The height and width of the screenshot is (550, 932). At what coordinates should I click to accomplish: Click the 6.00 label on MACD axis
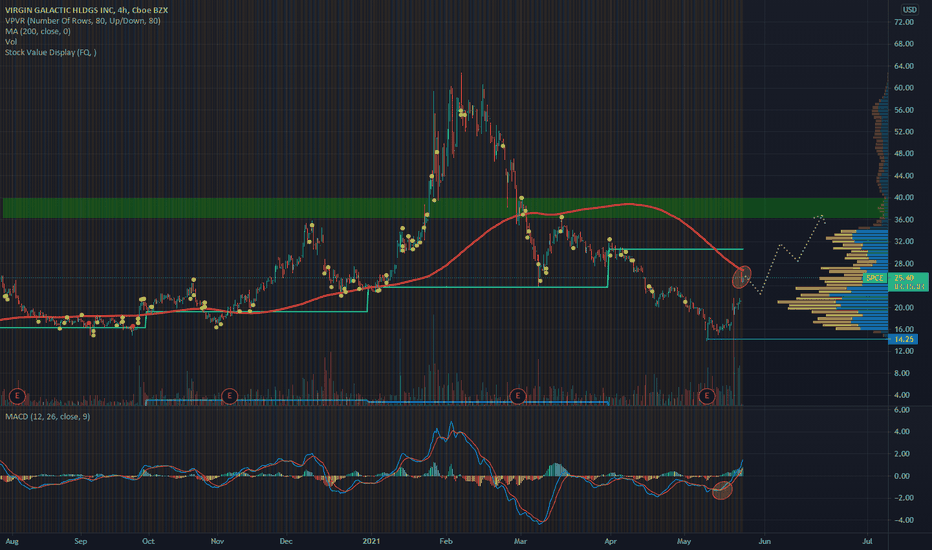[x=902, y=410]
